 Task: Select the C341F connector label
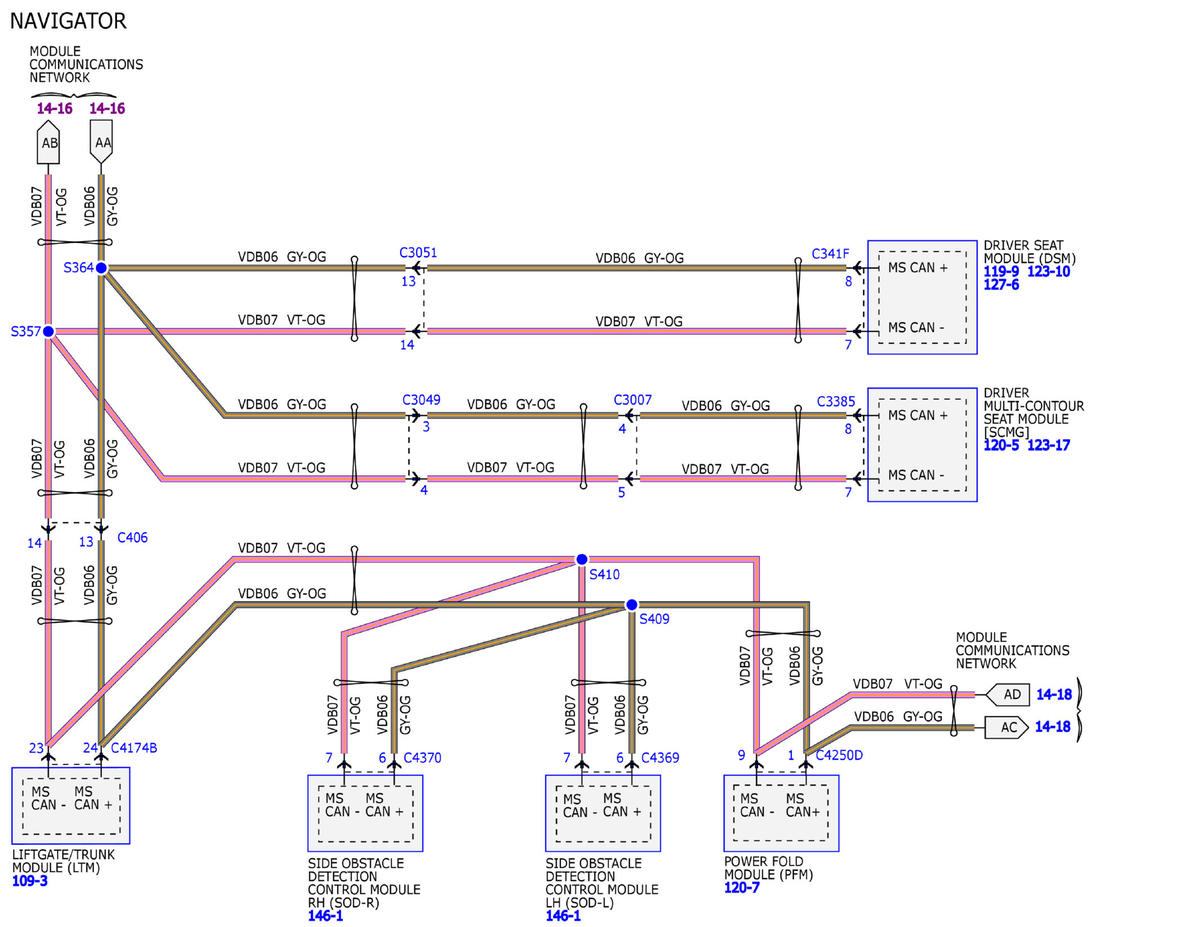(830, 254)
